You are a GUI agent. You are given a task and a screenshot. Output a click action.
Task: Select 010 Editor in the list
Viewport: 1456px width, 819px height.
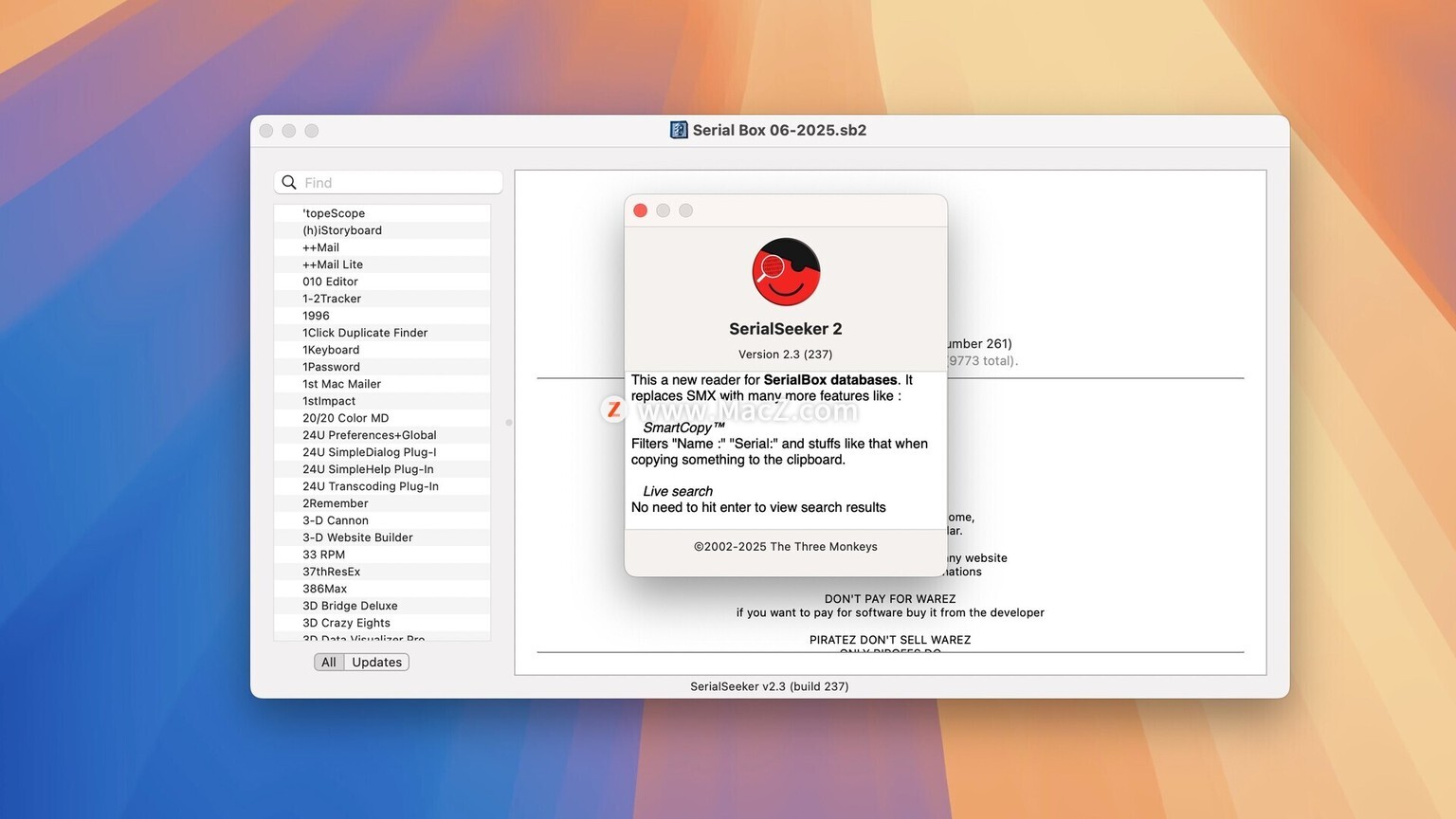382,282
